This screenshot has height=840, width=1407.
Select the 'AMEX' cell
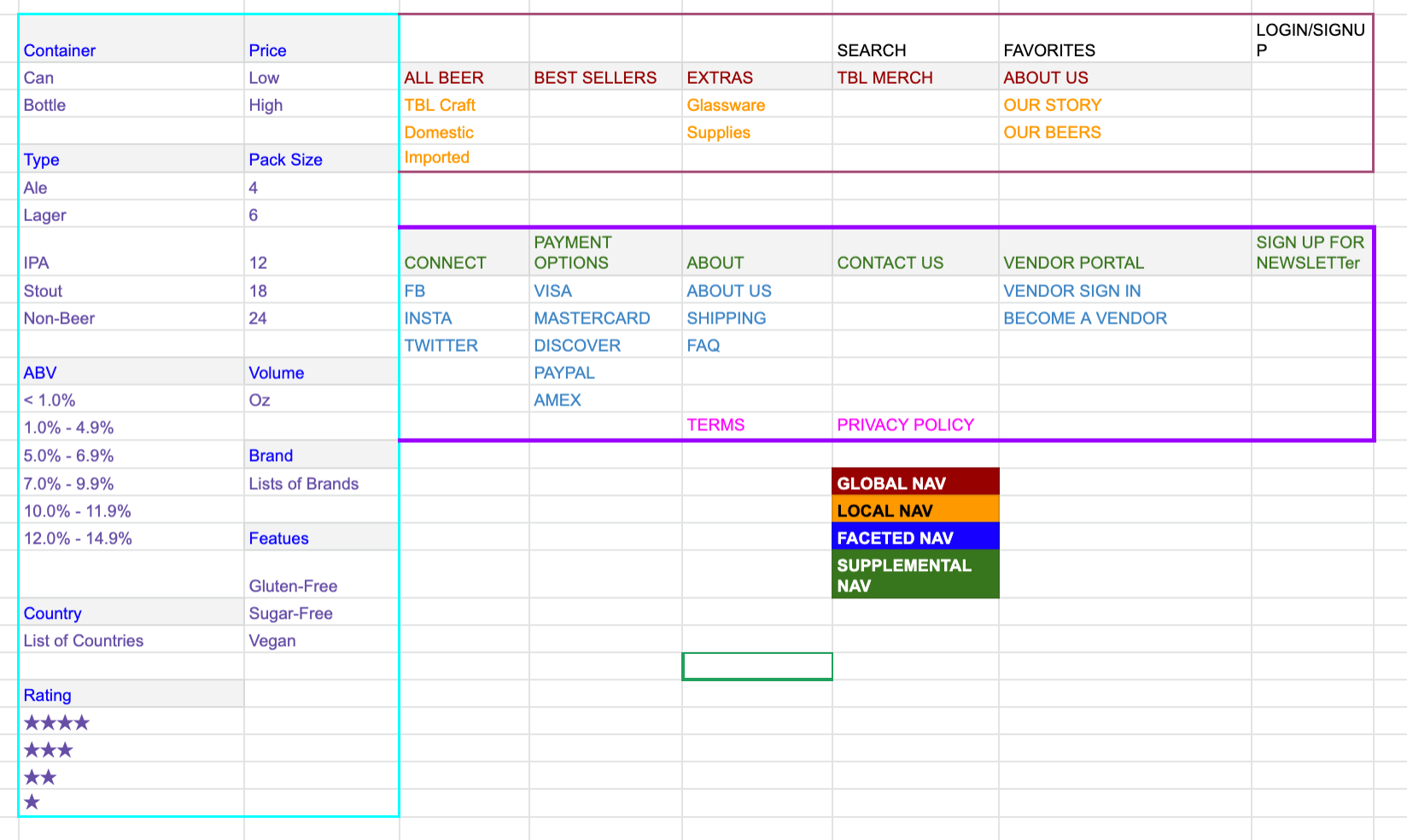605,400
